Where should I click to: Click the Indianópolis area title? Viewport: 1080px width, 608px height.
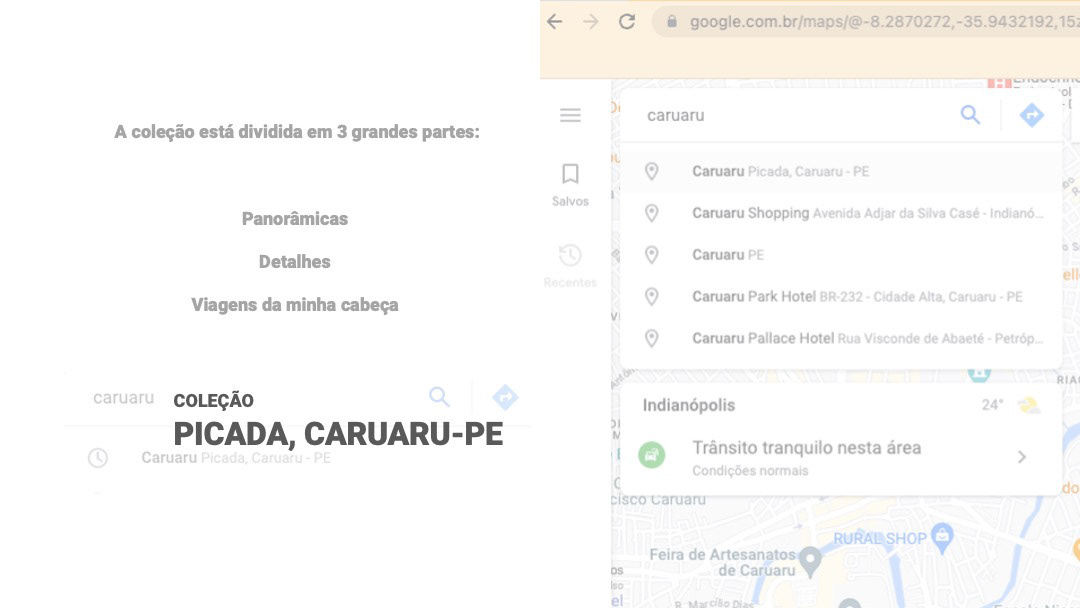pos(689,405)
